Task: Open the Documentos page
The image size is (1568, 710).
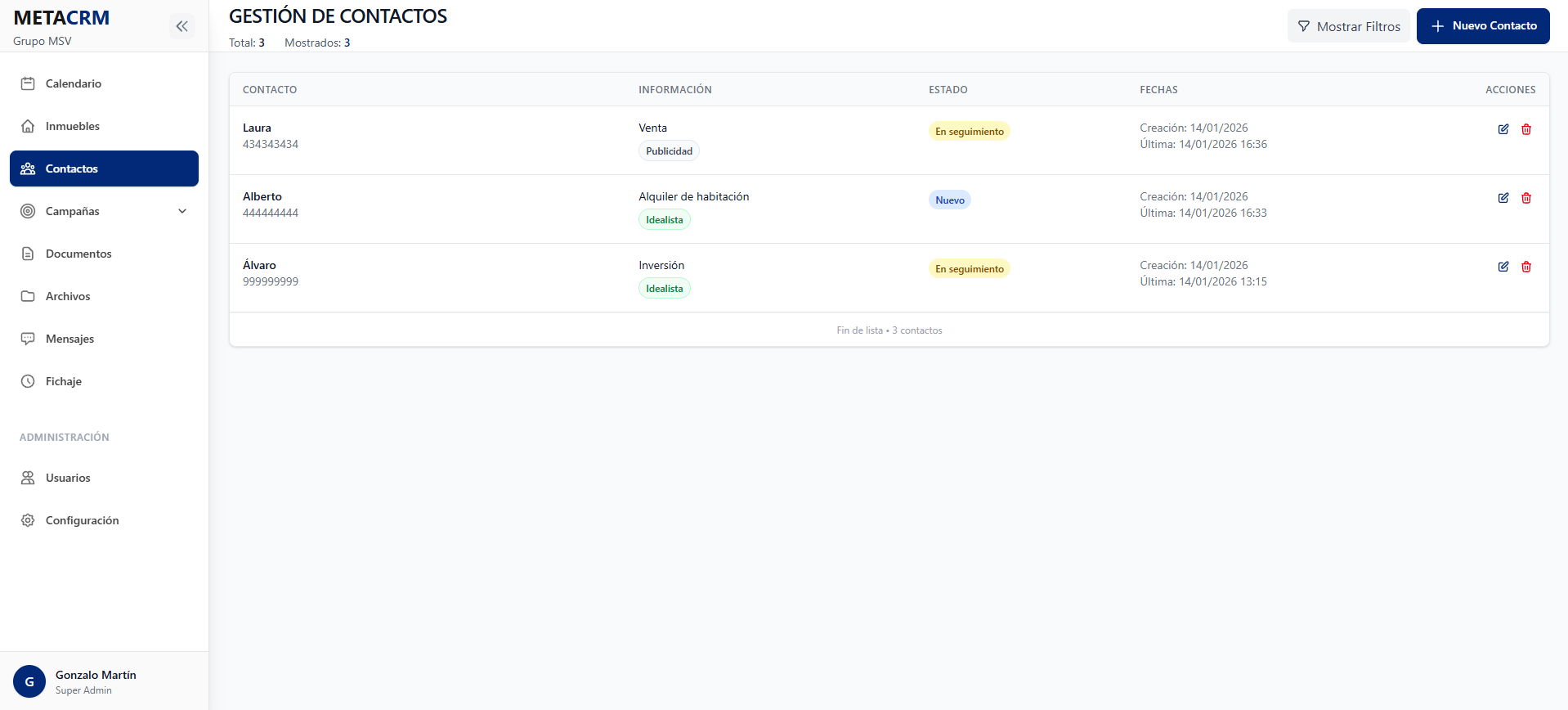Action: tap(78, 254)
